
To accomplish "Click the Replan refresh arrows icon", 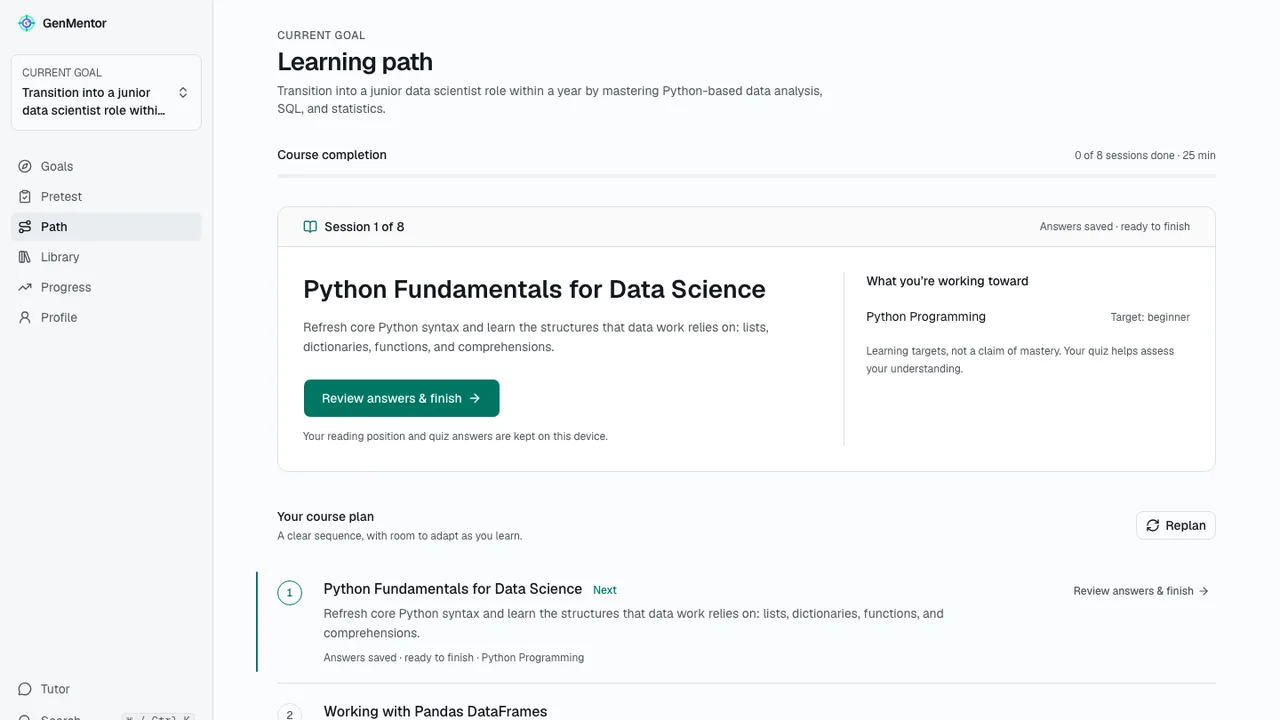I will click(x=1153, y=525).
